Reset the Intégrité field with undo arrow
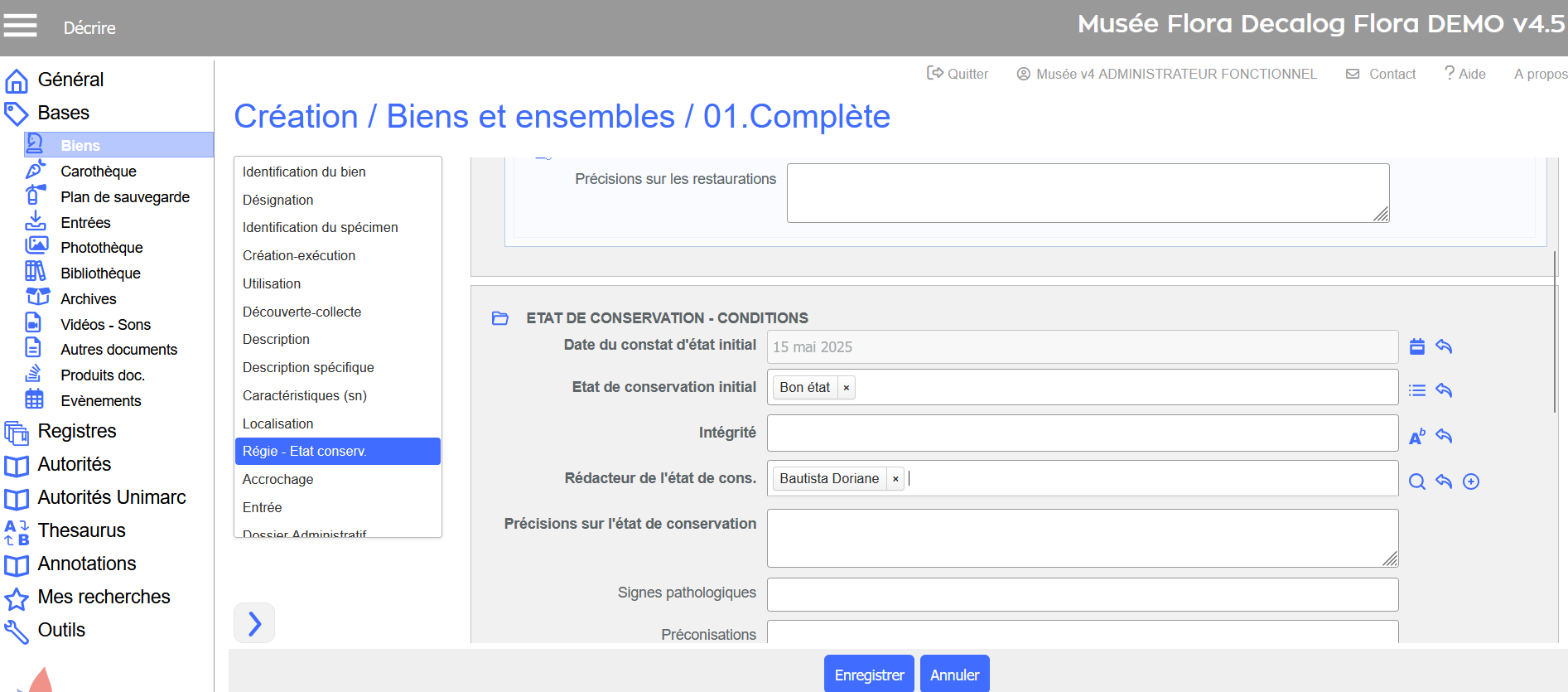Viewport: 1568px width, 692px height. 1444,436
